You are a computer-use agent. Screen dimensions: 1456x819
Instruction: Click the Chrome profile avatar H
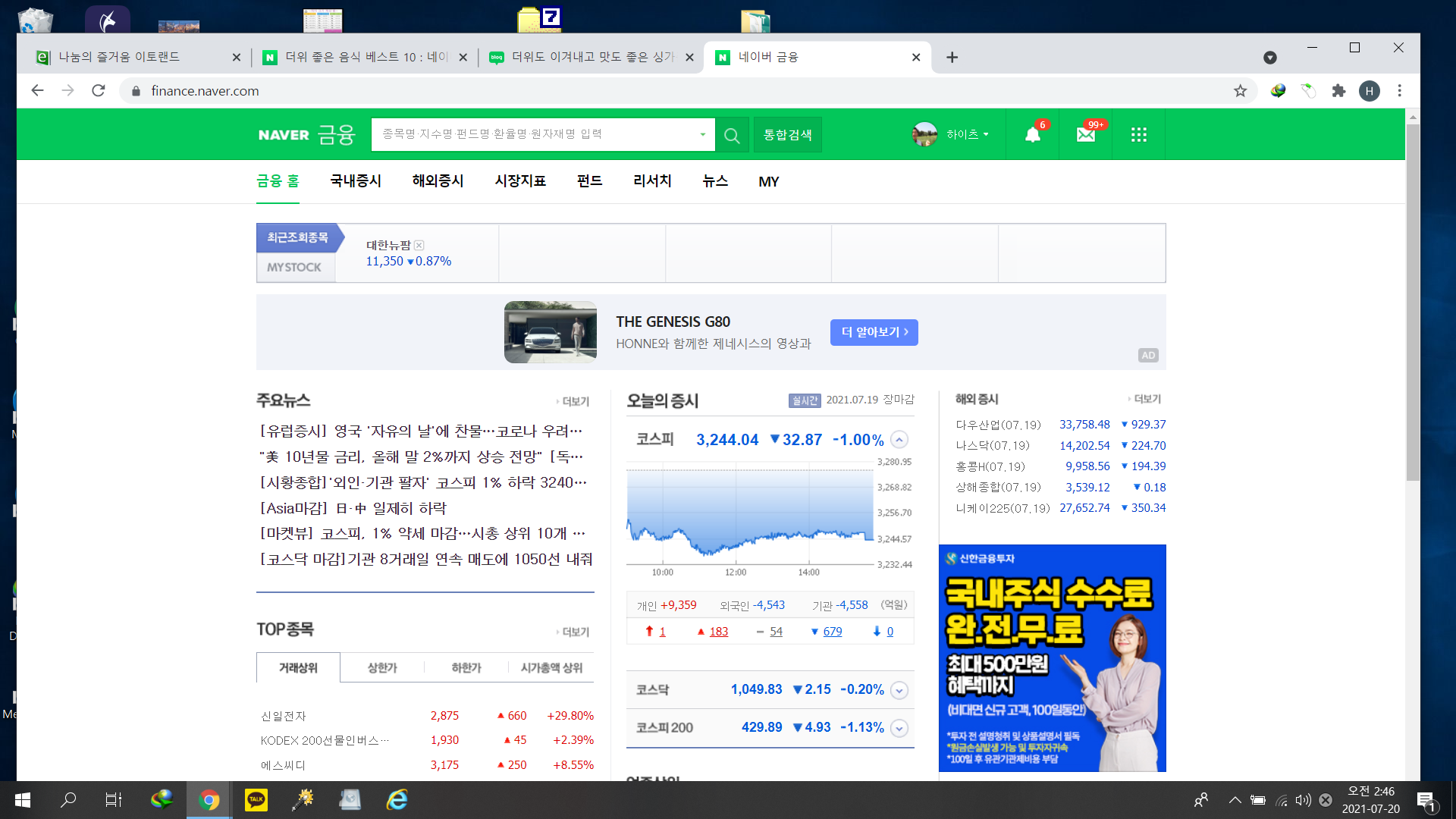(1369, 91)
